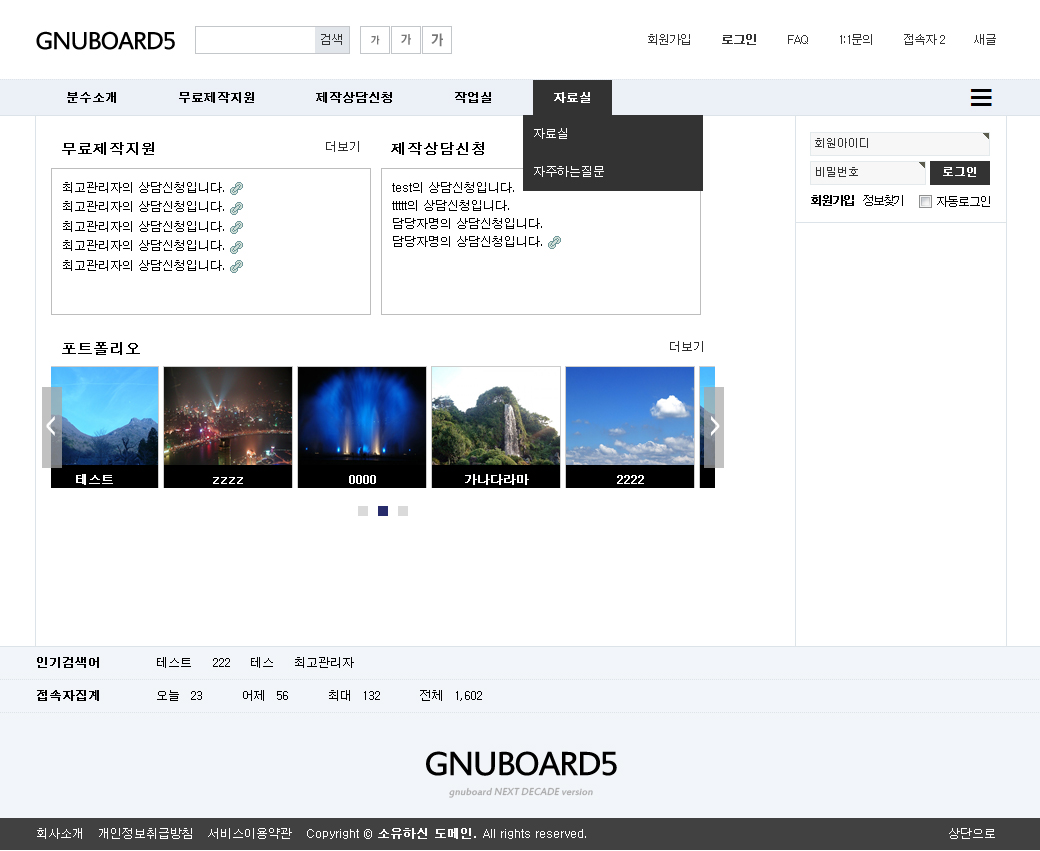The width and height of the screenshot is (1040, 851).
Task: Open the 분수소개 menu item
Action: coord(92,97)
